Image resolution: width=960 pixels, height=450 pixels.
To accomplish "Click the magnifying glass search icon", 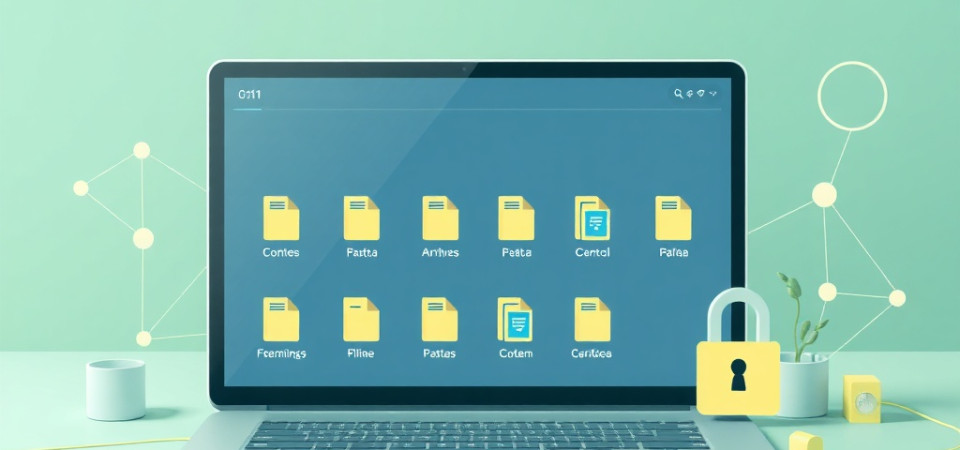I will (x=678, y=94).
